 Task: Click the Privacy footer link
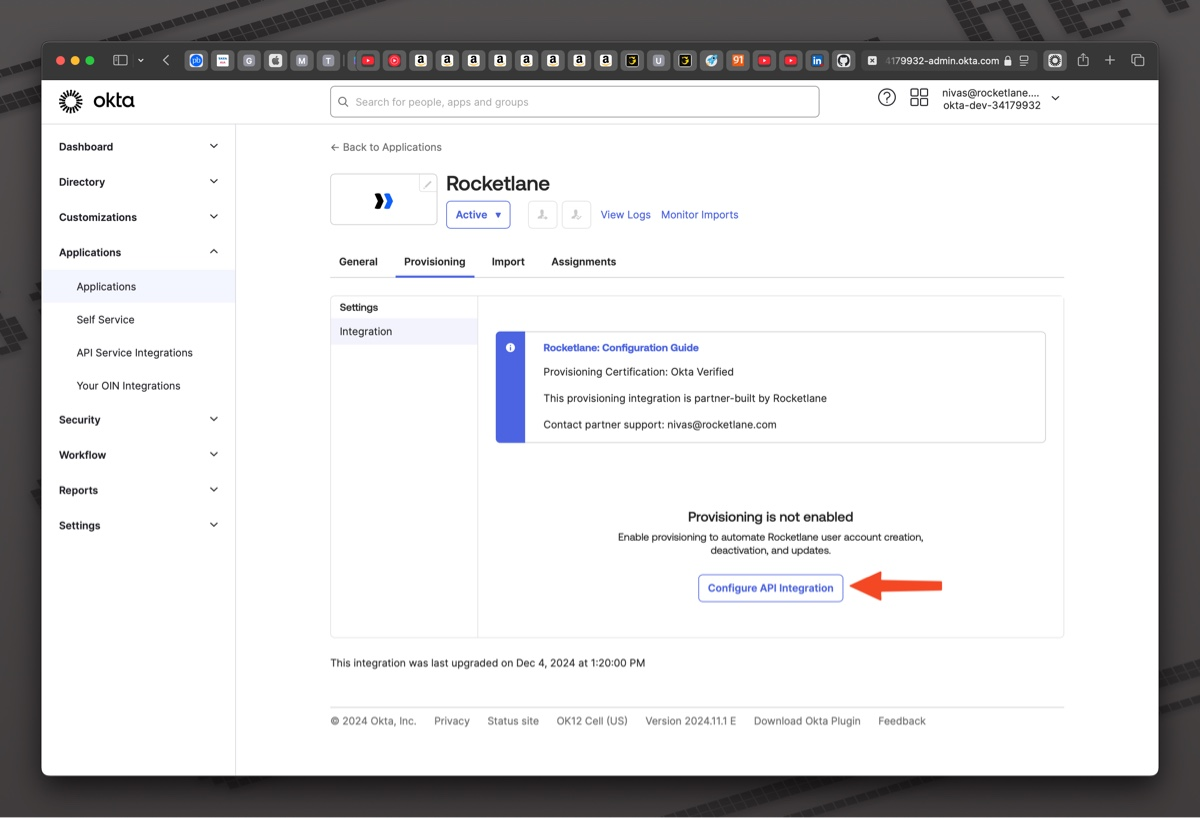tap(452, 721)
